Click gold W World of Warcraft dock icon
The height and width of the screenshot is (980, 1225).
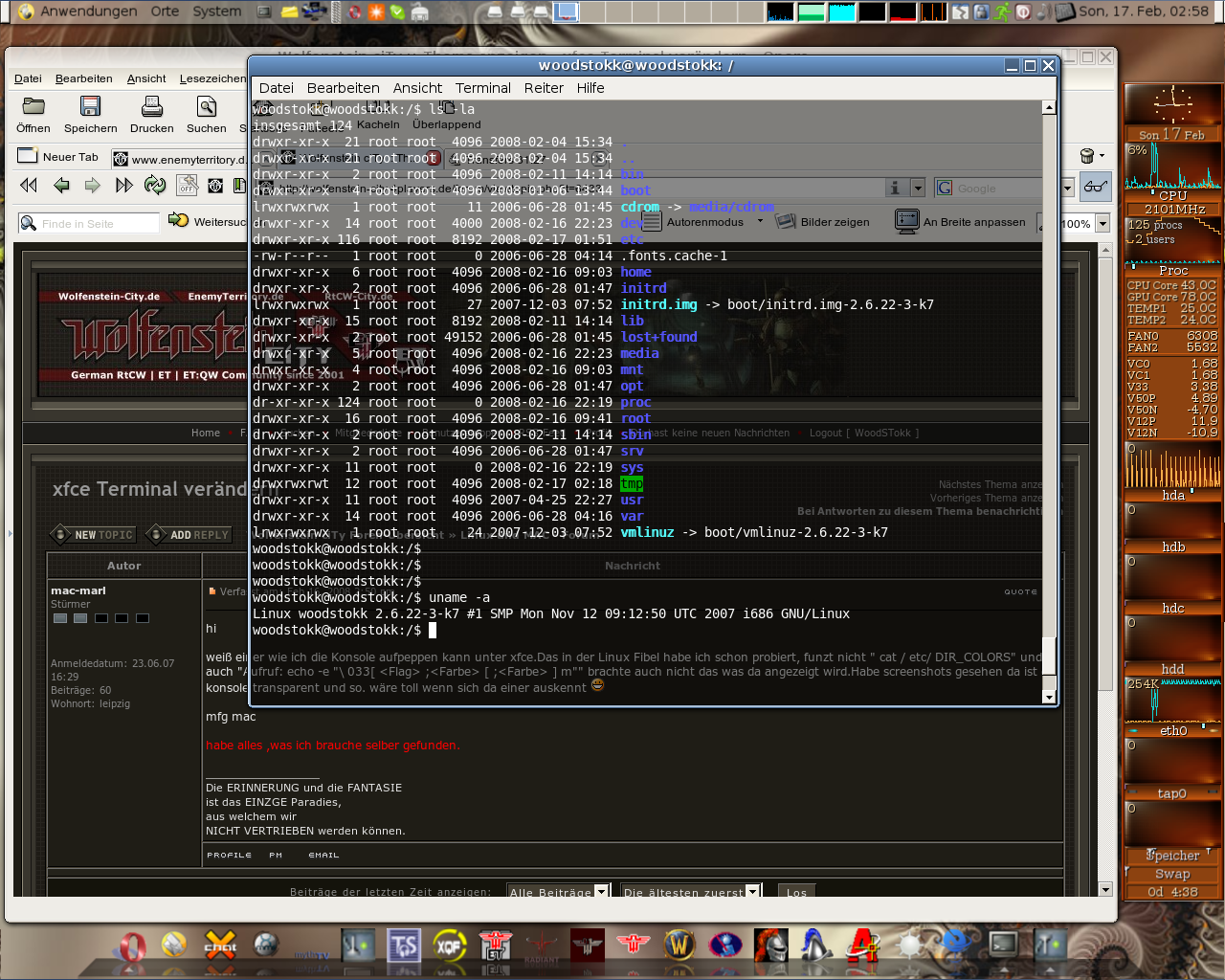tap(679, 947)
